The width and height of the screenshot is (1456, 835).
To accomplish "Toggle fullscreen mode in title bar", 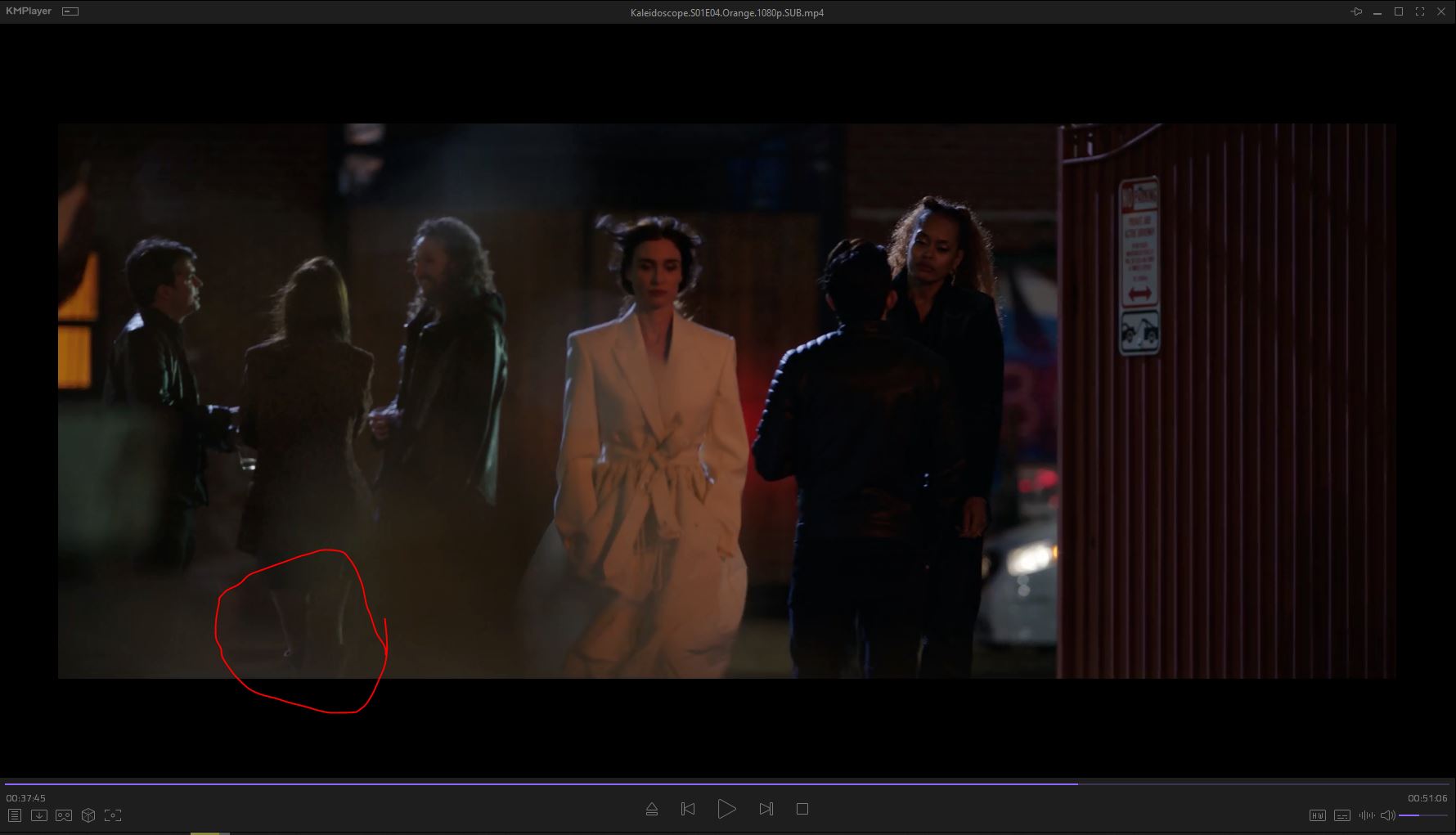I will click(1420, 11).
